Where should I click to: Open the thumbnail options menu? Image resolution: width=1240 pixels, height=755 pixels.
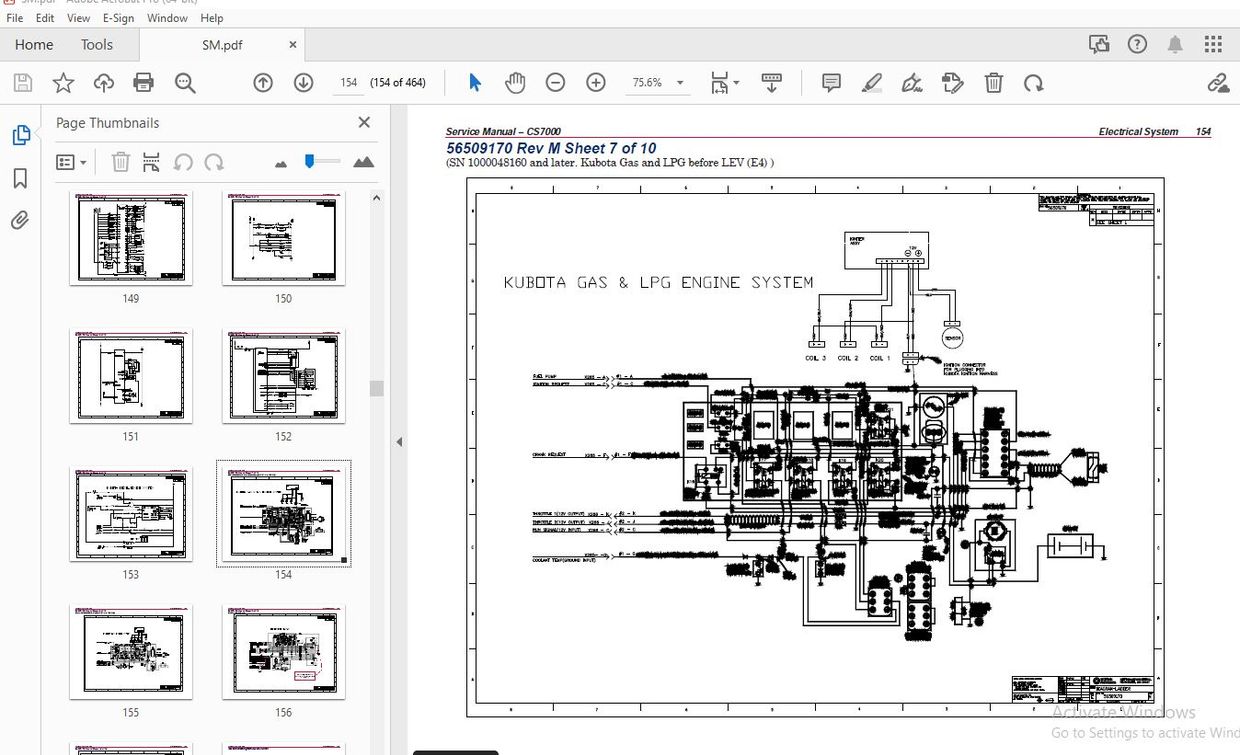67,161
